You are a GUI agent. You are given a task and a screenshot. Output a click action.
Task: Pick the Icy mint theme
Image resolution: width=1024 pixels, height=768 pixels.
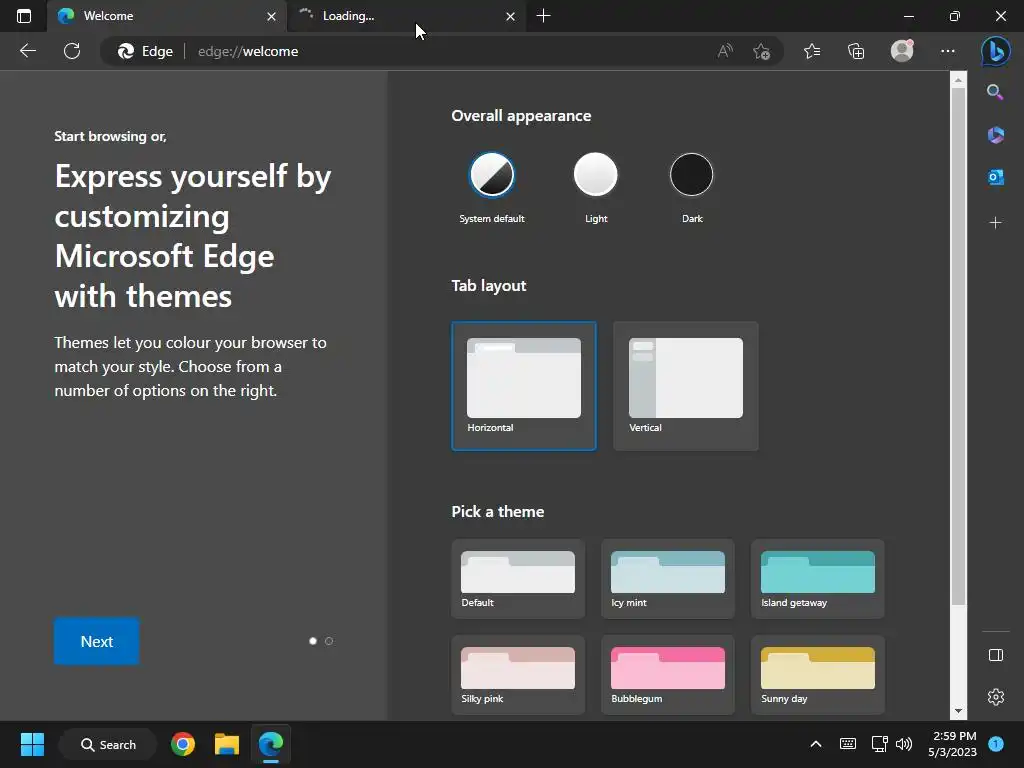(x=667, y=579)
